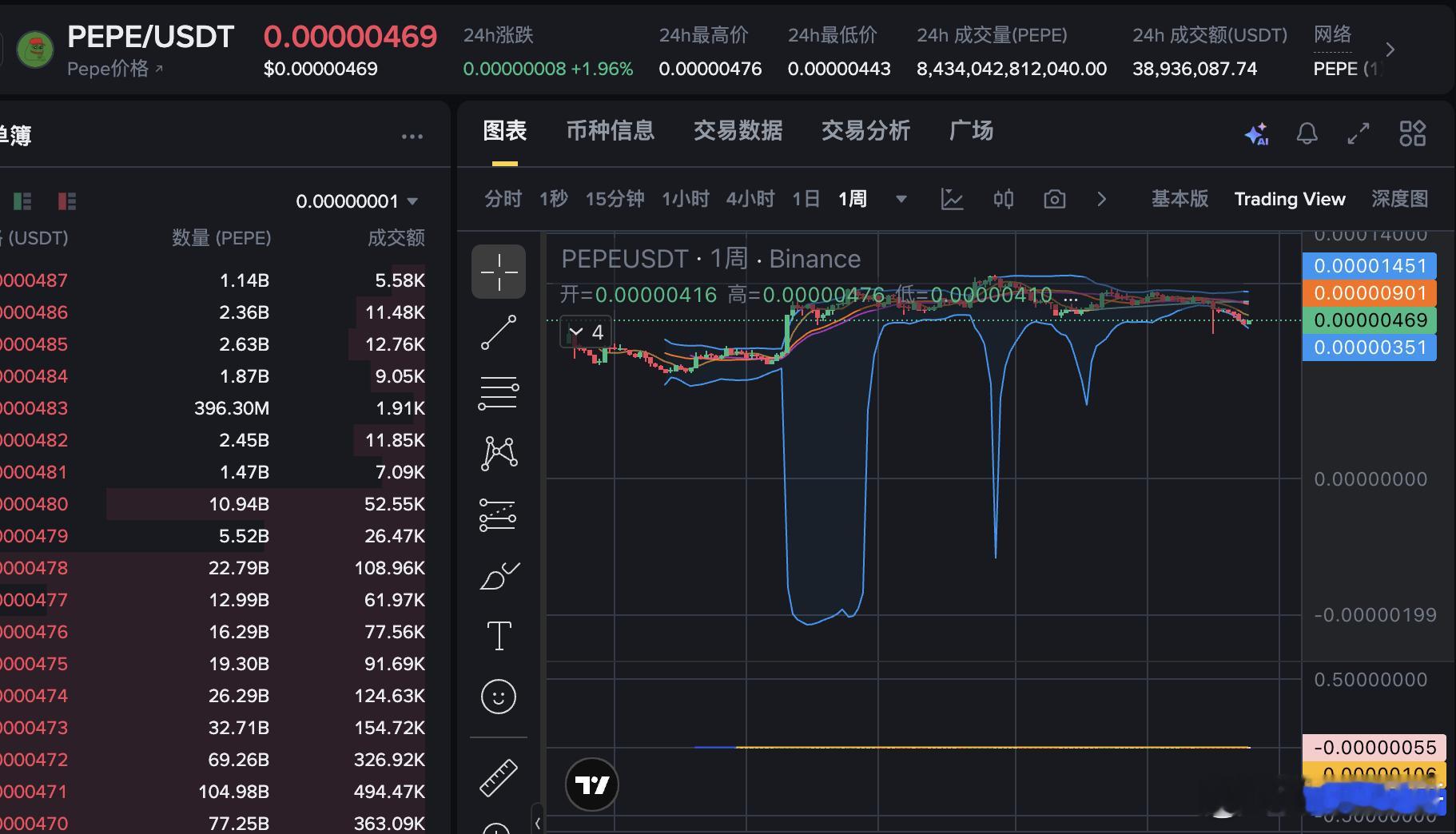1456x834 pixels.
Task: Switch chart to Trading View mode
Action: (1290, 199)
